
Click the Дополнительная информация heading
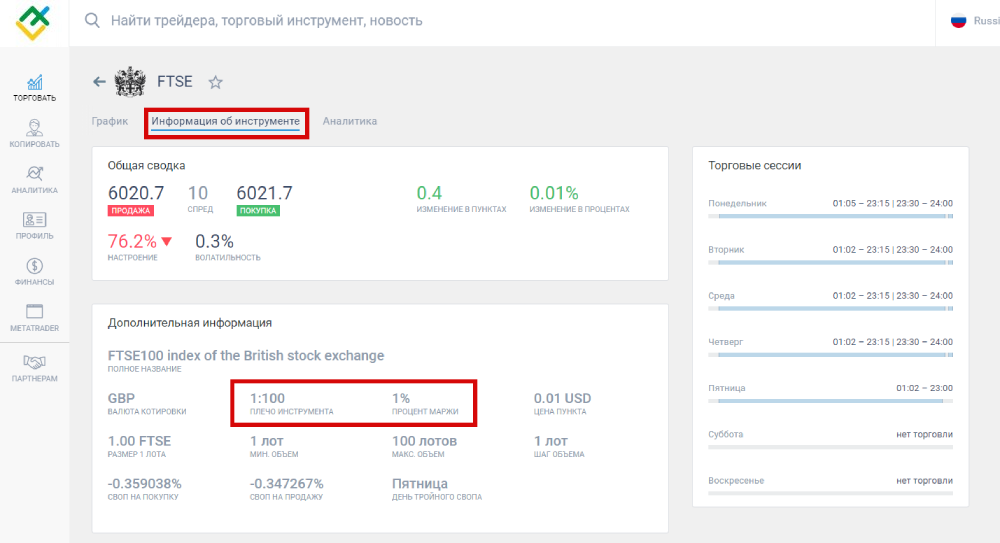pos(189,323)
